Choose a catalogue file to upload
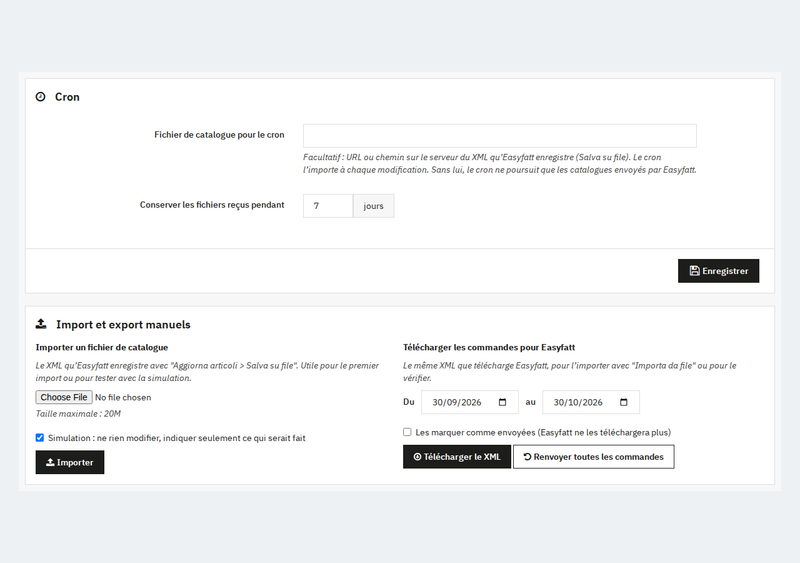The image size is (800, 563). click(64, 397)
